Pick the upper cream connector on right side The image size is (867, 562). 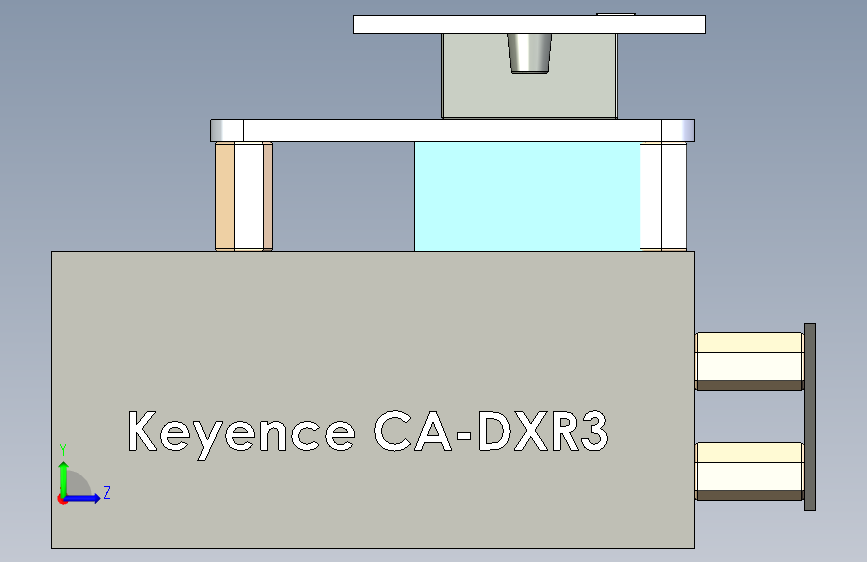749,361
